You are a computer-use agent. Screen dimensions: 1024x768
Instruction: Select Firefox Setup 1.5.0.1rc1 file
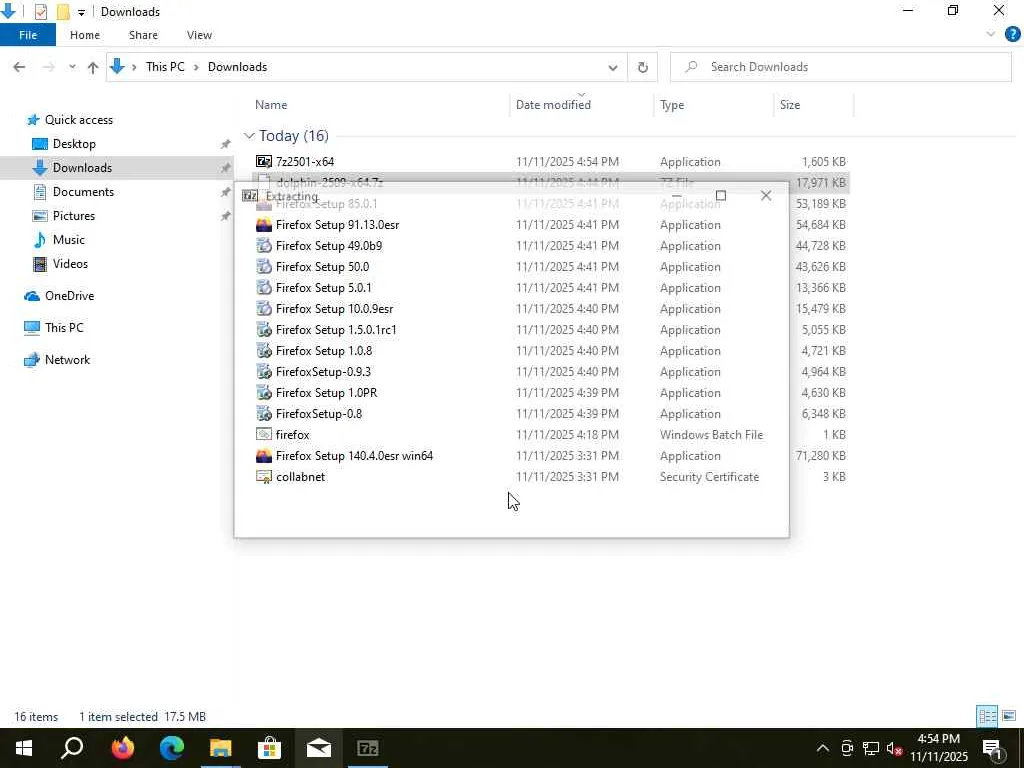pos(336,329)
